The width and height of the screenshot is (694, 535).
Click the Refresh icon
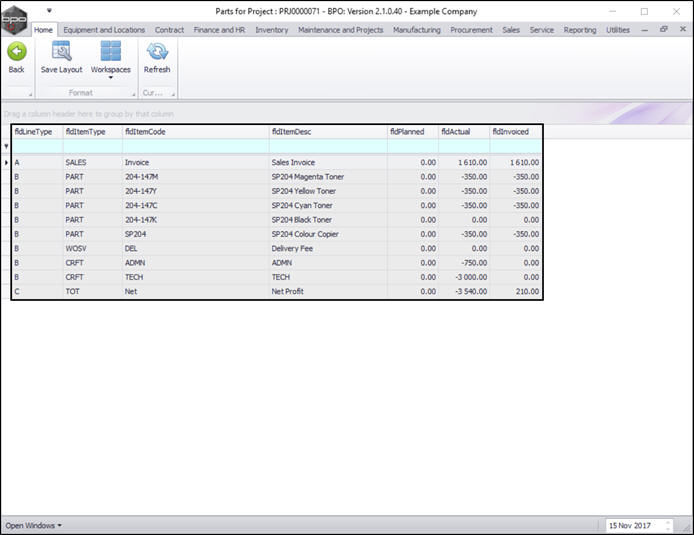coord(157,51)
